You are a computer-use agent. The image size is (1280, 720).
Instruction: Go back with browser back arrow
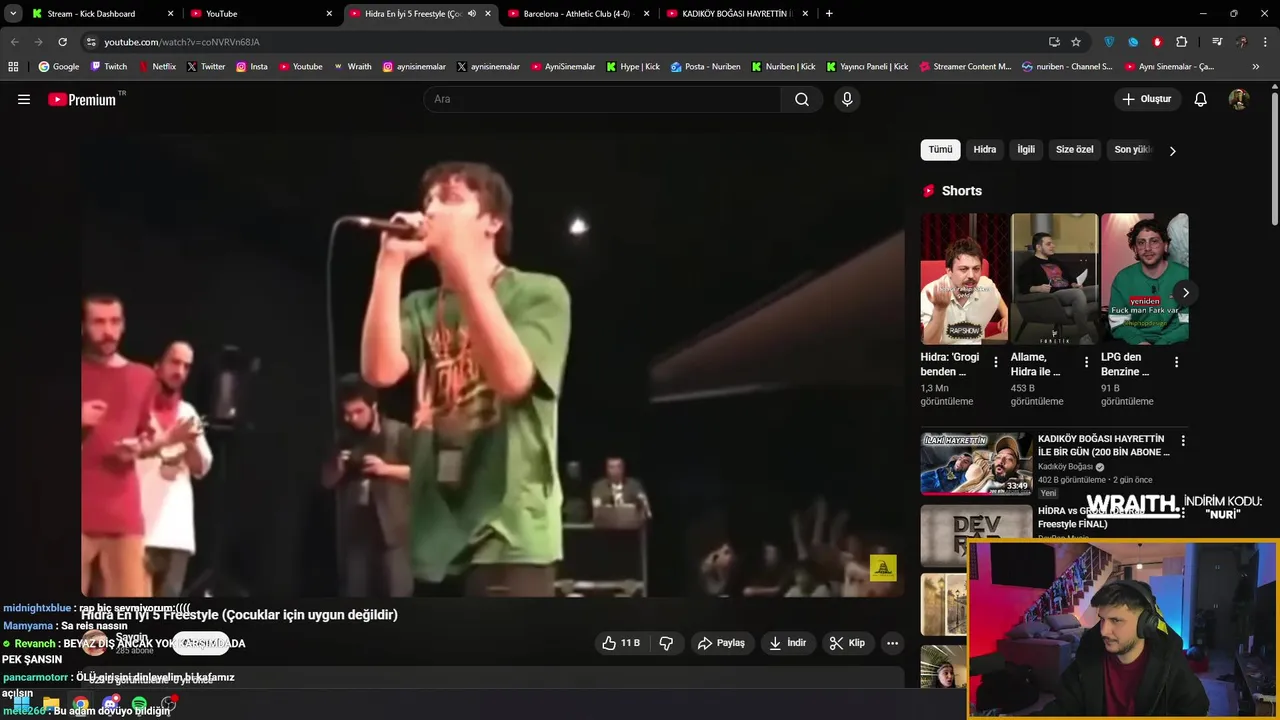(x=14, y=42)
